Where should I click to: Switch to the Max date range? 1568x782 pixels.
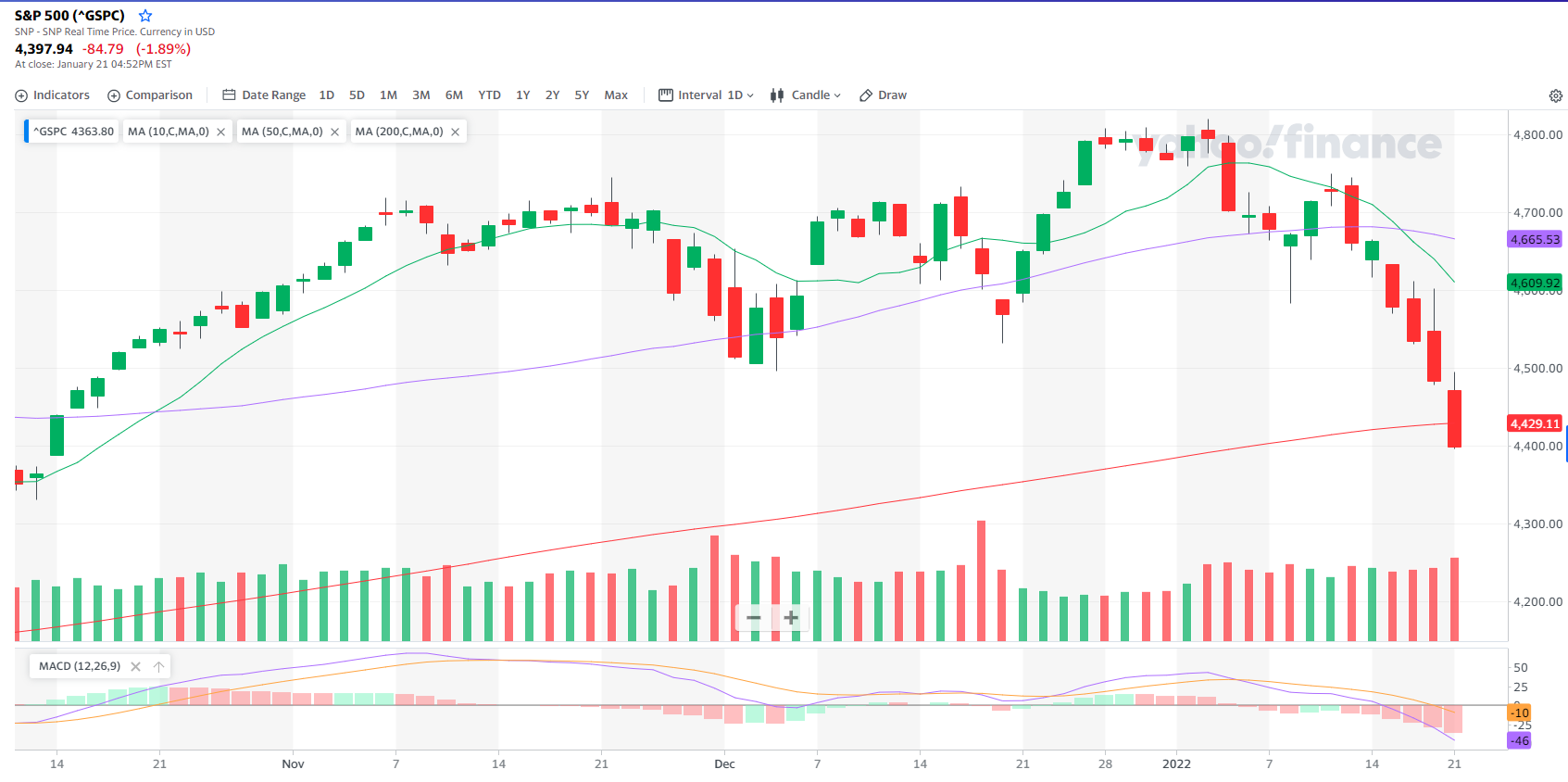pos(616,95)
